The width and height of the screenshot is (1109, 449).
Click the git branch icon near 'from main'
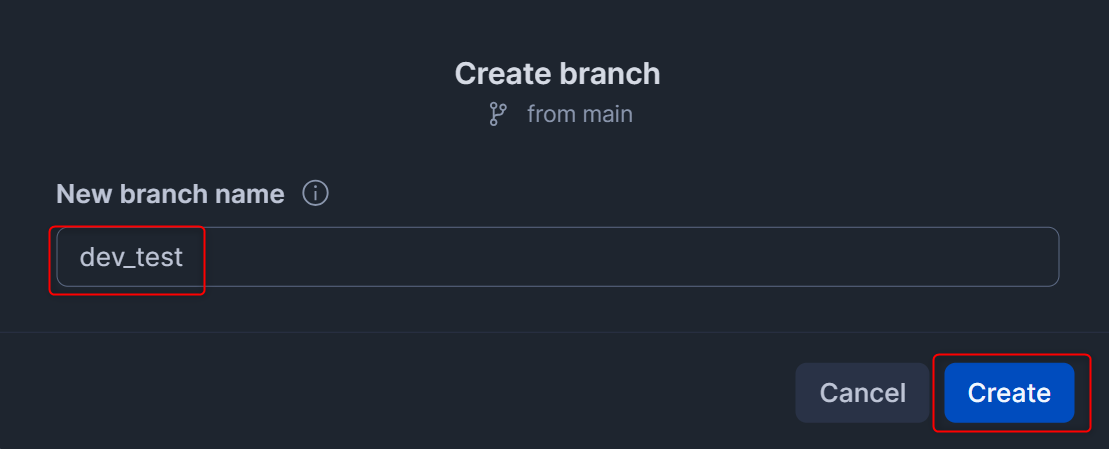(497, 114)
